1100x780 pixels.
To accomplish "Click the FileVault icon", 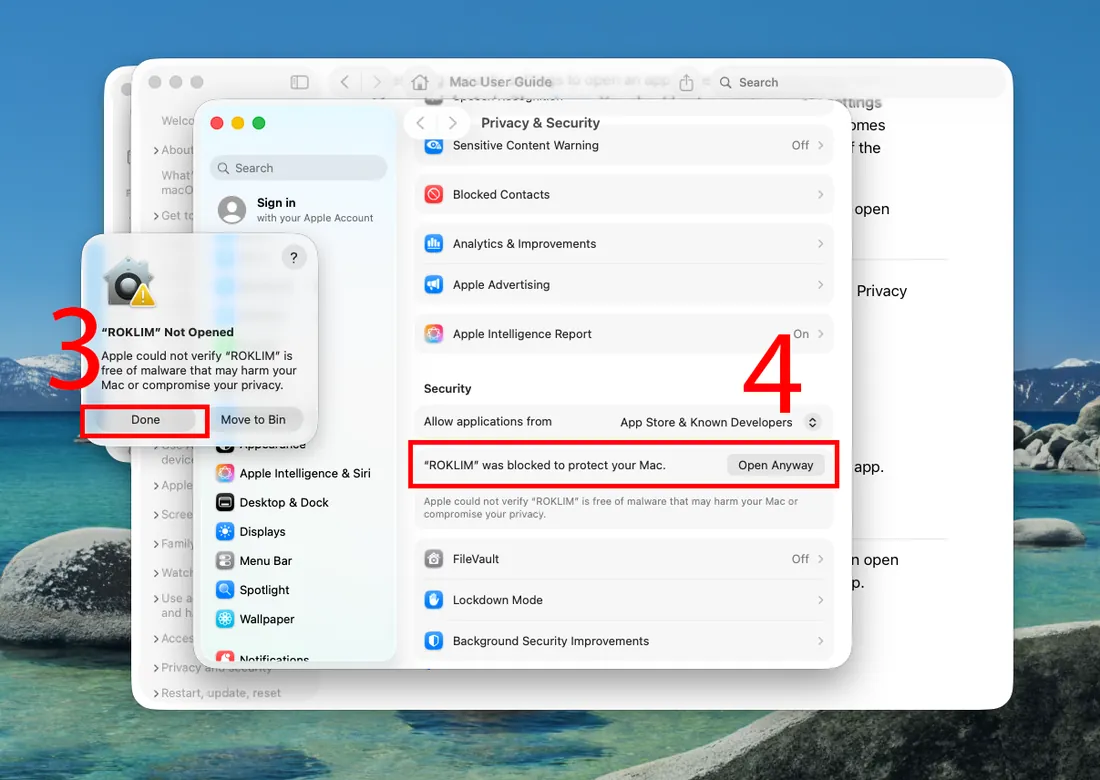I will pos(434,559).
